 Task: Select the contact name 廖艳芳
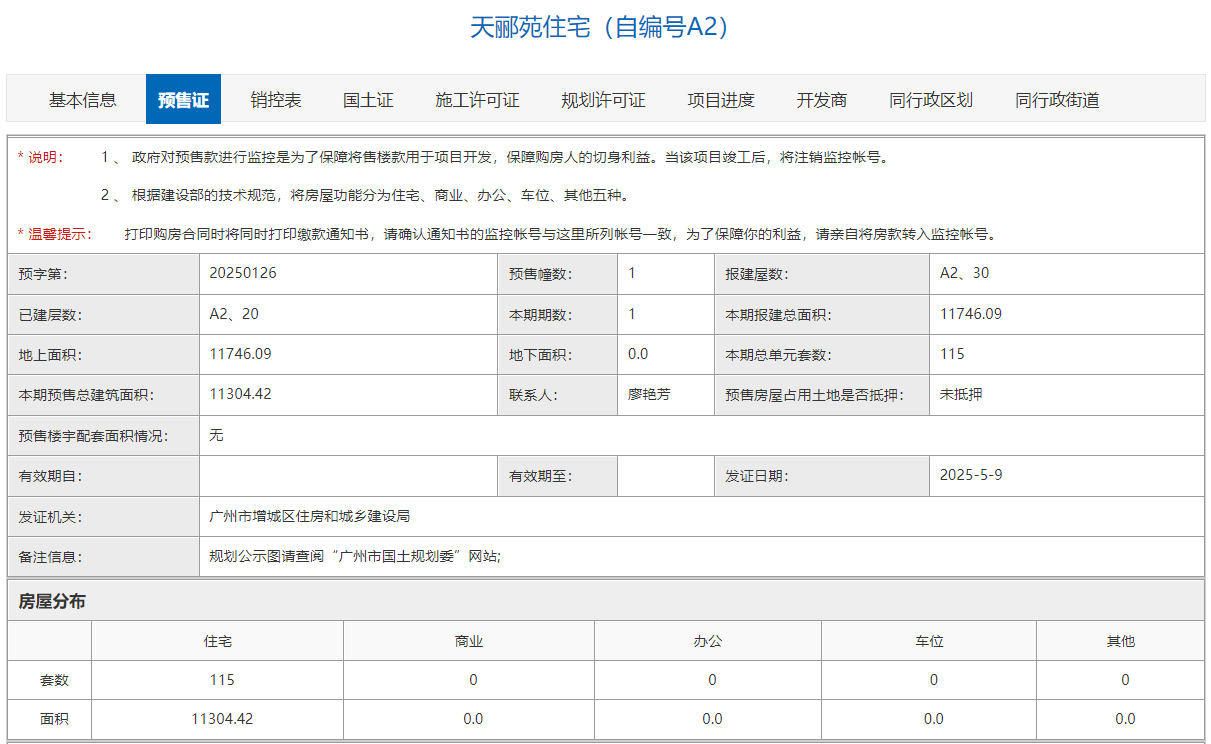[x=649, y=394]
